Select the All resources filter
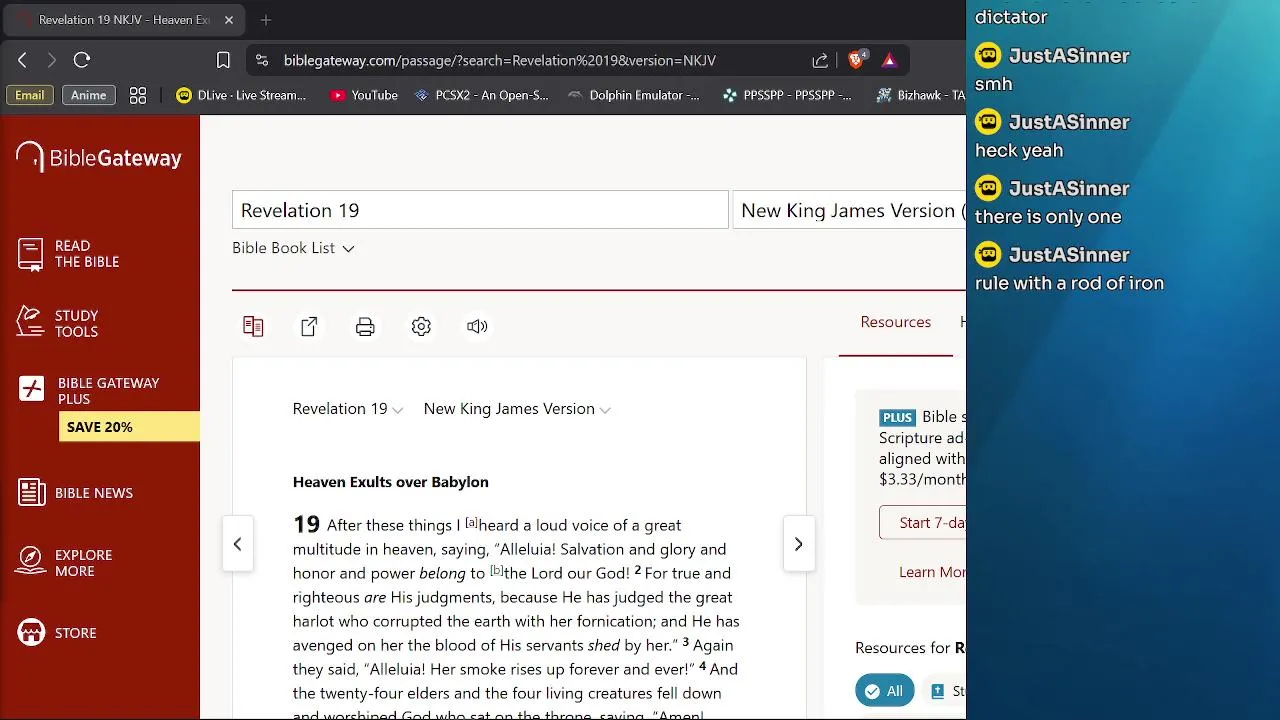This screenshot has height=720, width=1280. pos(884,691)
